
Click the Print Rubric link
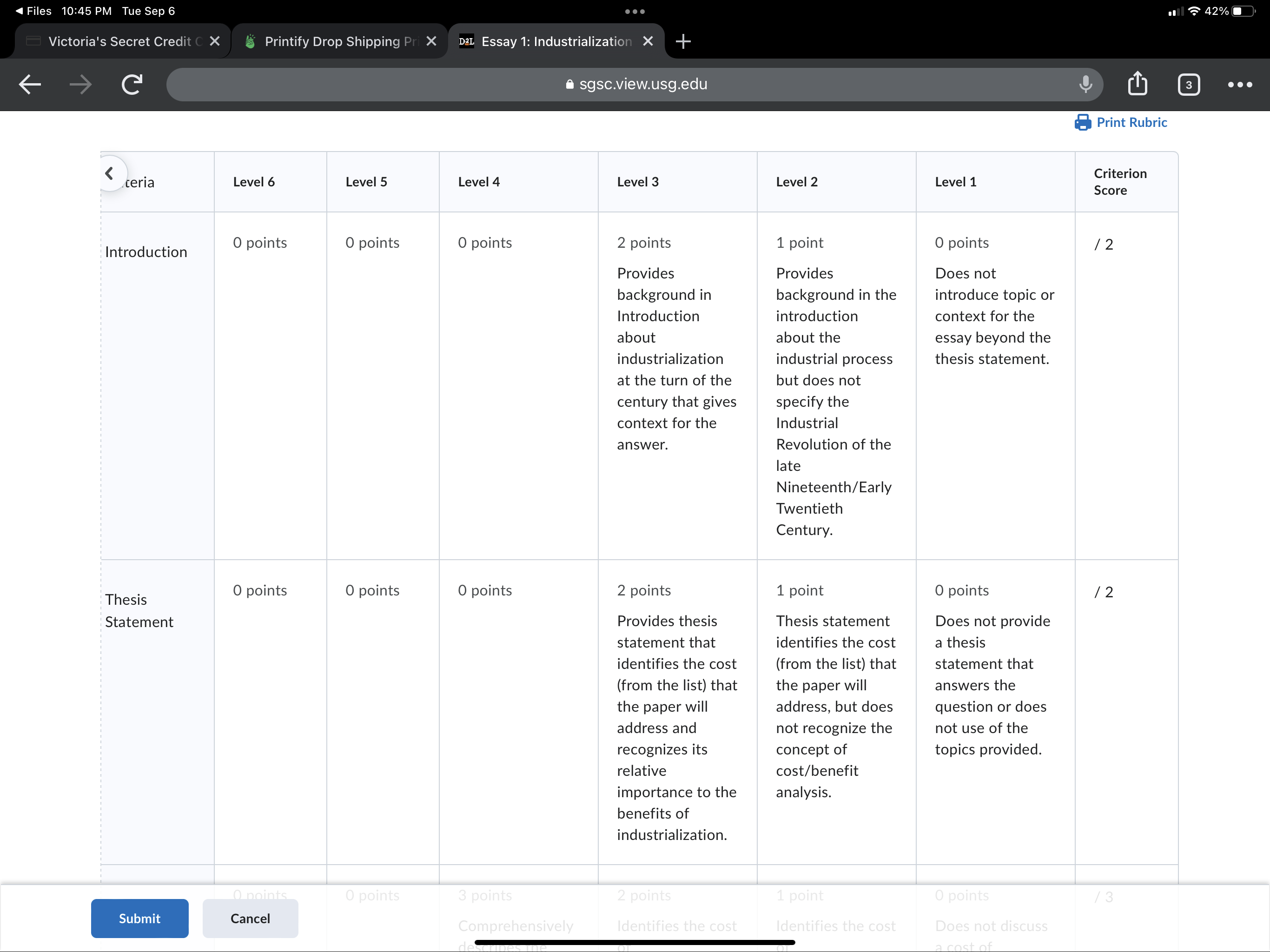pos(1131,122)
